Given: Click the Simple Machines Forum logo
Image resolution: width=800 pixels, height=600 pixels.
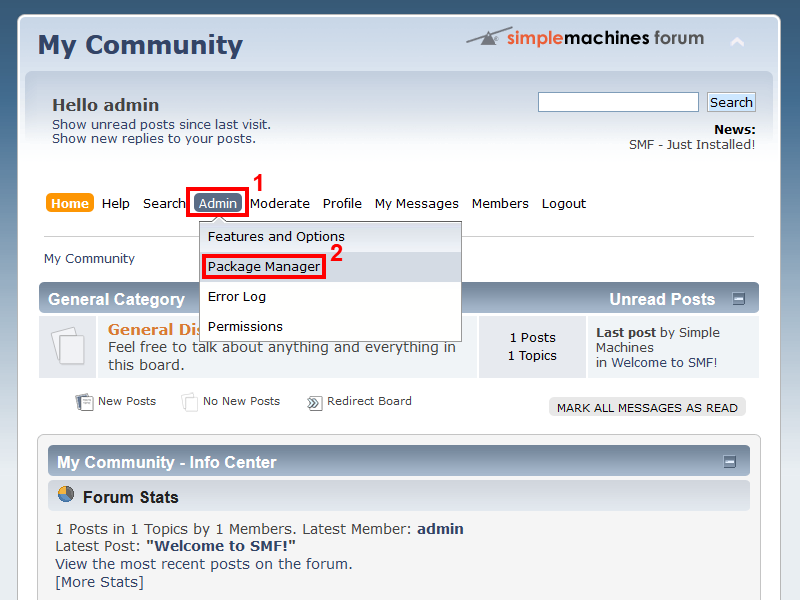Looking at the screenshot, I should (x=585, y=38).
